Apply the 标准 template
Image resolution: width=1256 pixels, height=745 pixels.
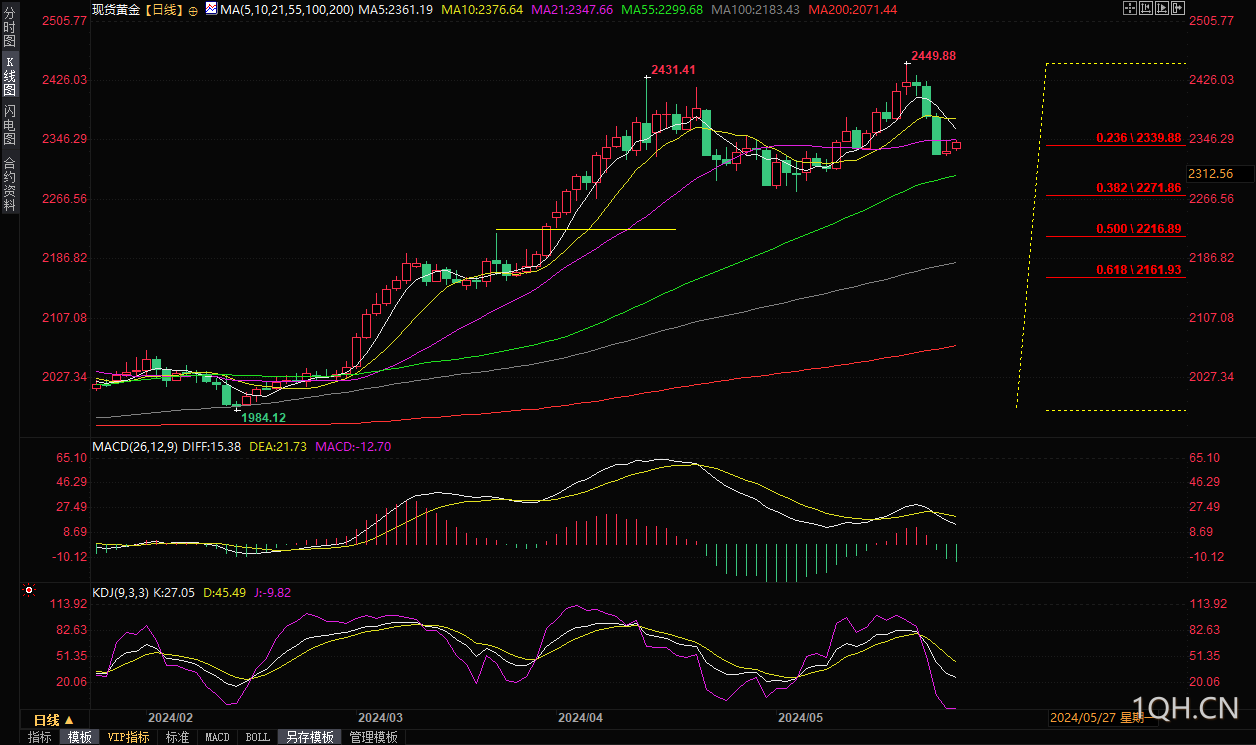pos(178,737)
